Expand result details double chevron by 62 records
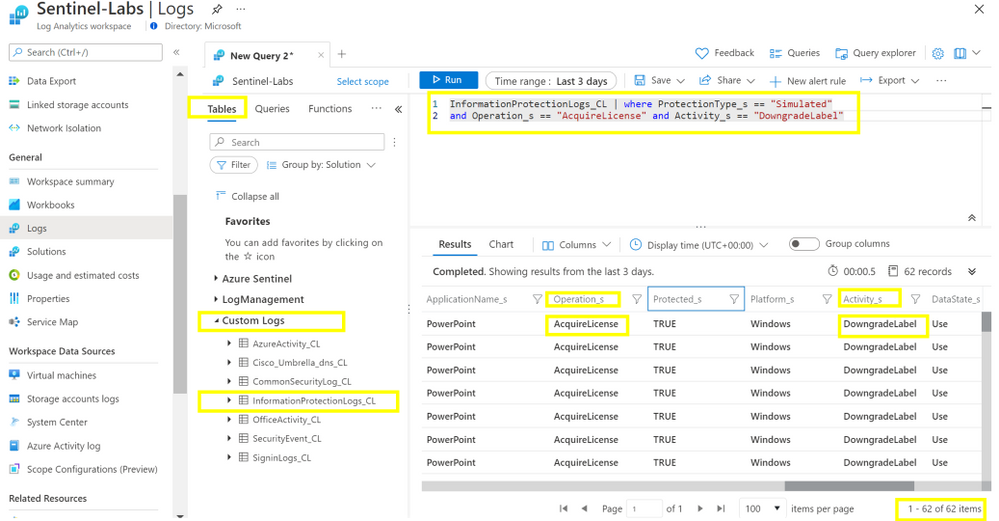The image size is (999, 521). pos(972,271)
